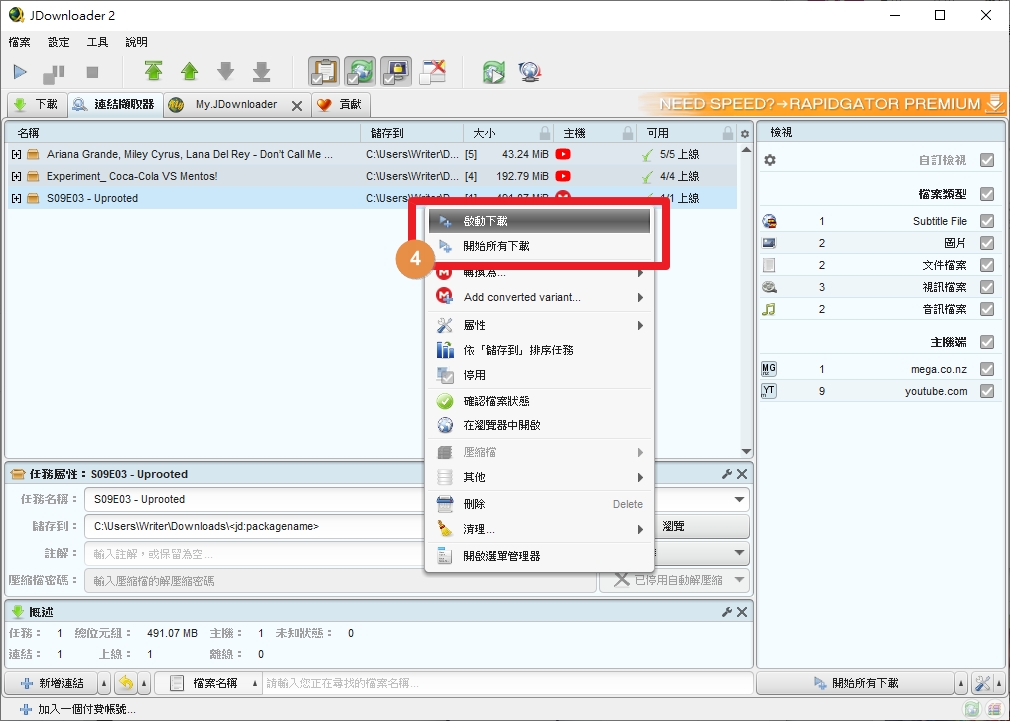Open the 其他 submenu

tap(539, 477)
